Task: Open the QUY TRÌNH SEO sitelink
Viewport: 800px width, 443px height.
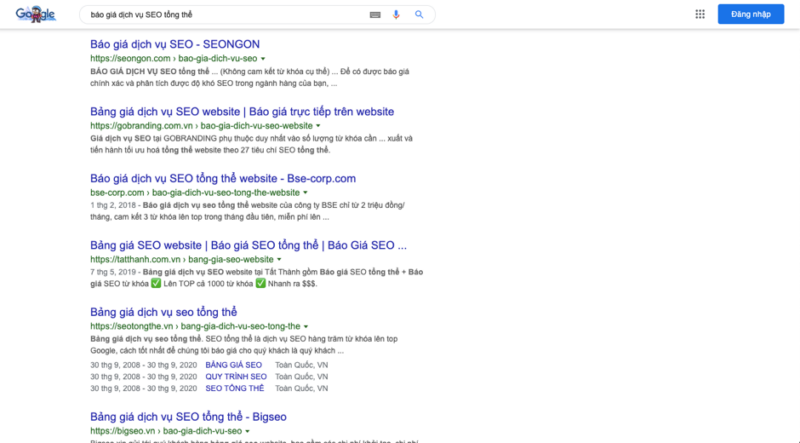Action: point(236,377)
